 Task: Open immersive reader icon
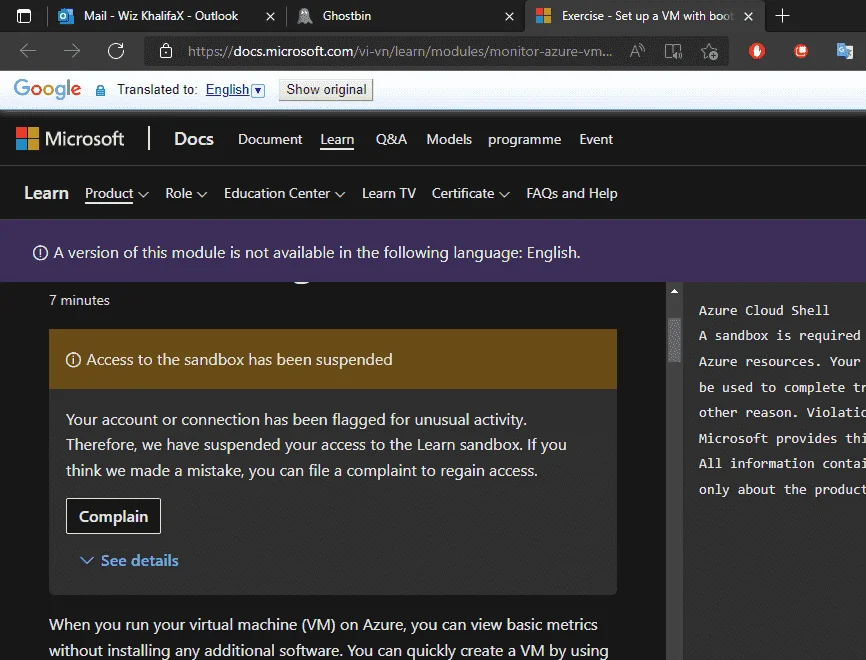tap(673, 51)
